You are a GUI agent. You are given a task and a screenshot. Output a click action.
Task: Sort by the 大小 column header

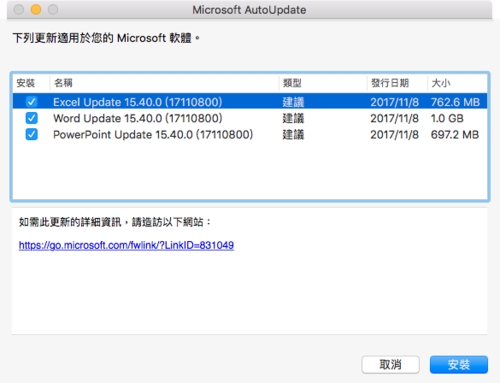441,83
